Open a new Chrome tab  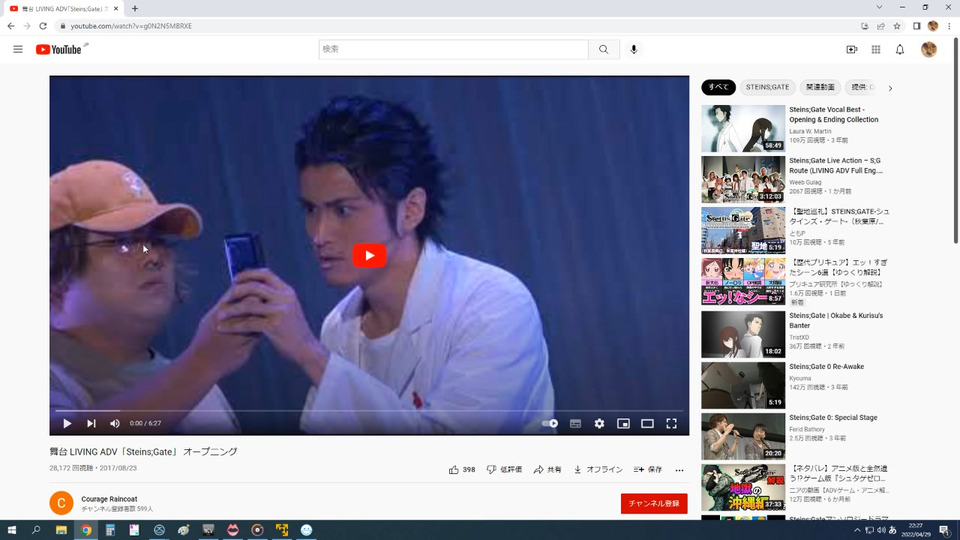tap(135, 9)
